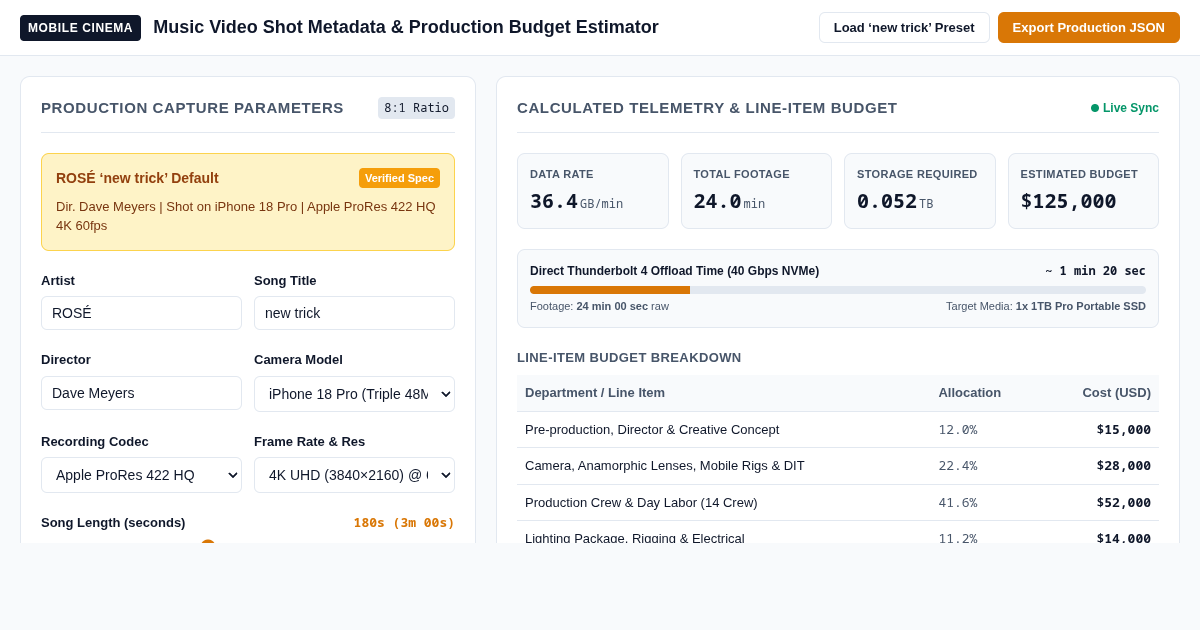Open the Camera Model dropdown
The width and height of the screenshot is (1200, 630).
click(354, 394)
